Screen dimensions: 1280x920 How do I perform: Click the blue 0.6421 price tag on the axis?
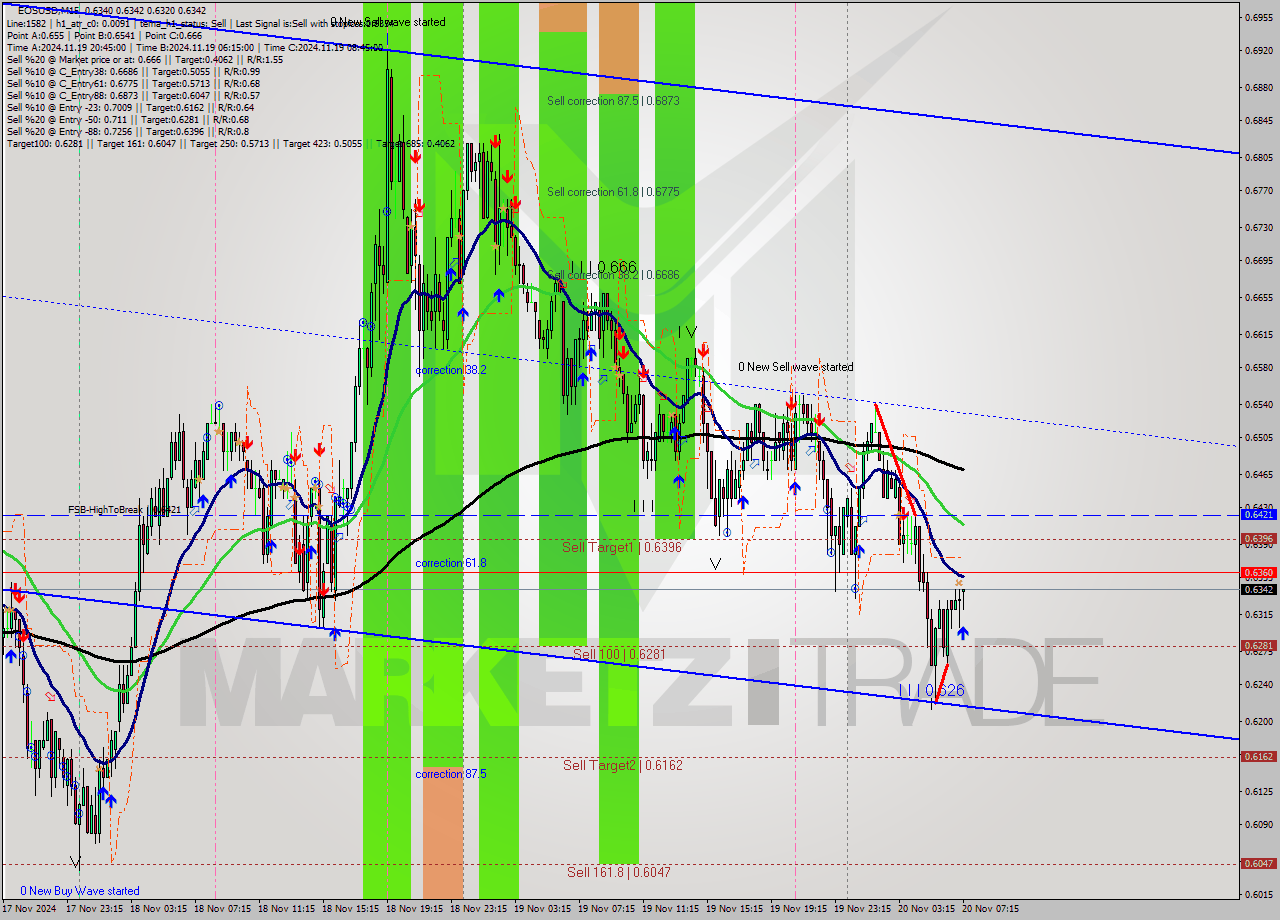pyautogui.click(x=1258, y=514)
